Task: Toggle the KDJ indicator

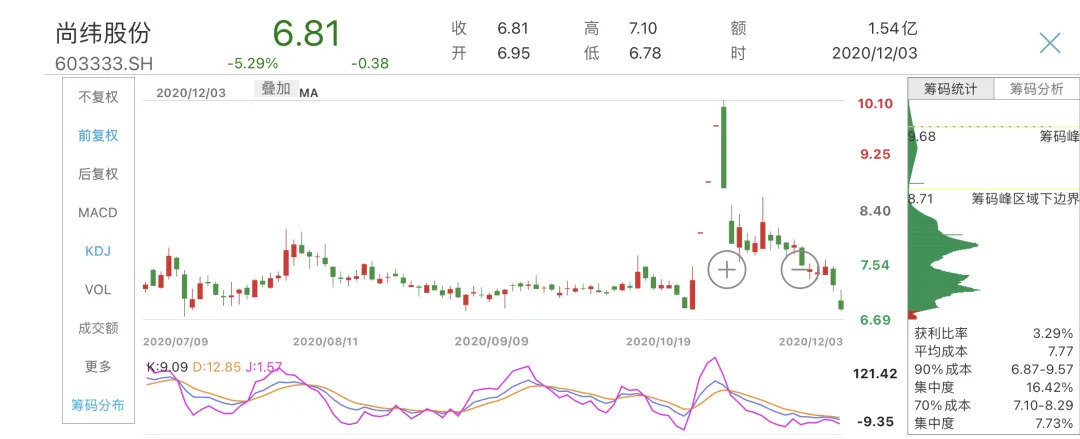Action: pyautogui.click(x=98, y=252)
